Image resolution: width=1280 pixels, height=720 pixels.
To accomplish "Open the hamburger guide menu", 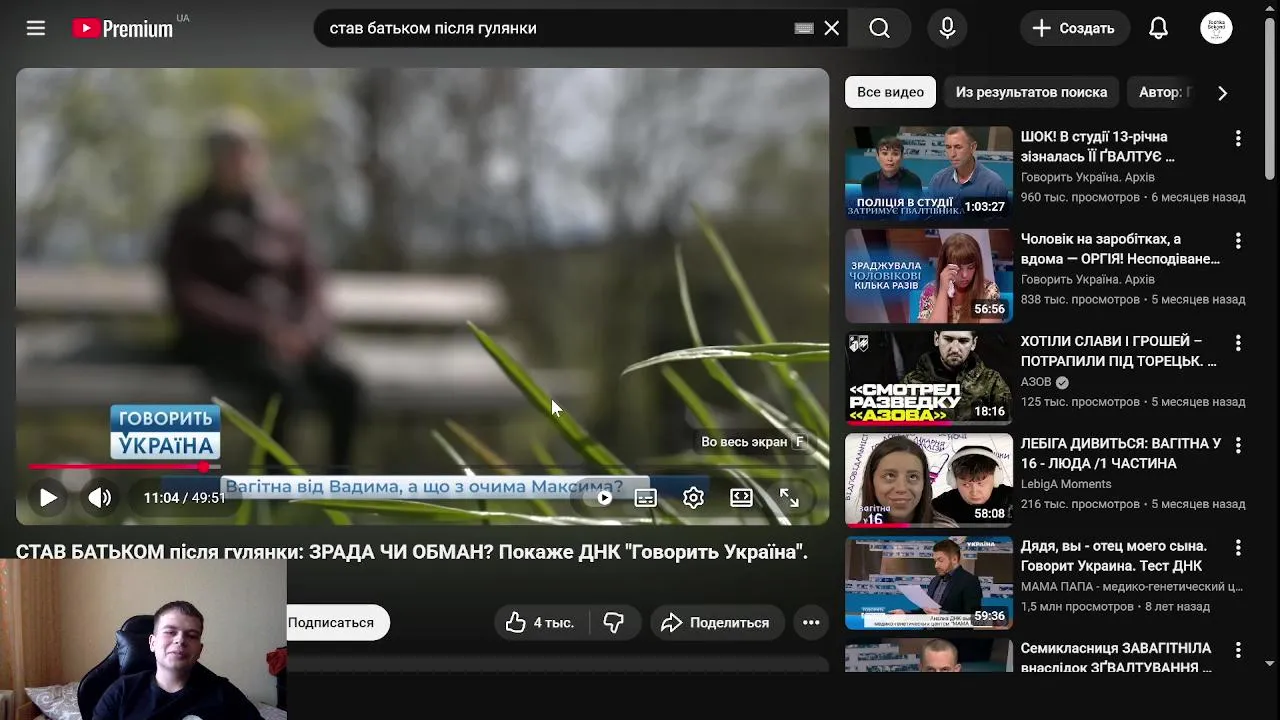I will pos(36,28).
